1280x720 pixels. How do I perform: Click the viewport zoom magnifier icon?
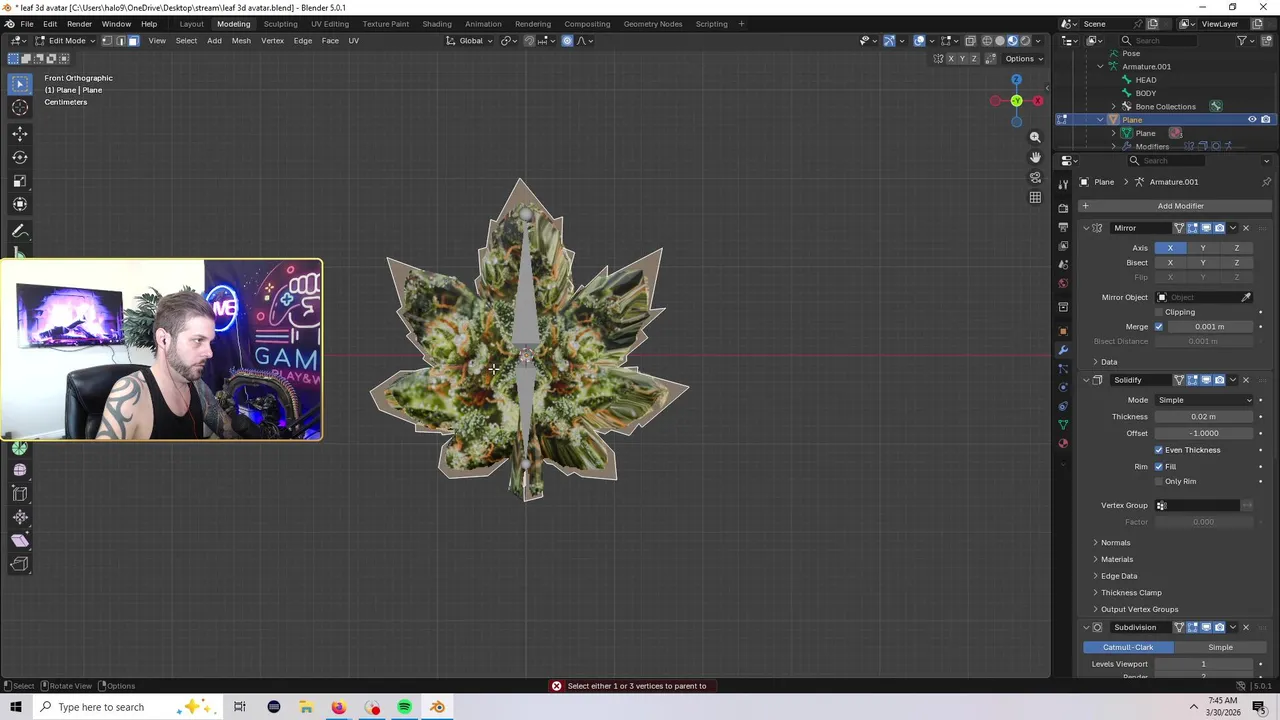point(1035,137)
